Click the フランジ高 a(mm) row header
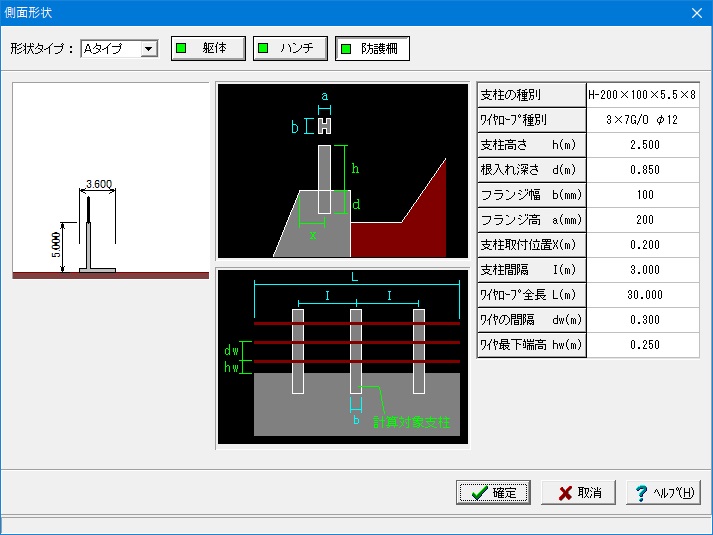The width and height of the screenshot is (713, 535). (532, 220)
